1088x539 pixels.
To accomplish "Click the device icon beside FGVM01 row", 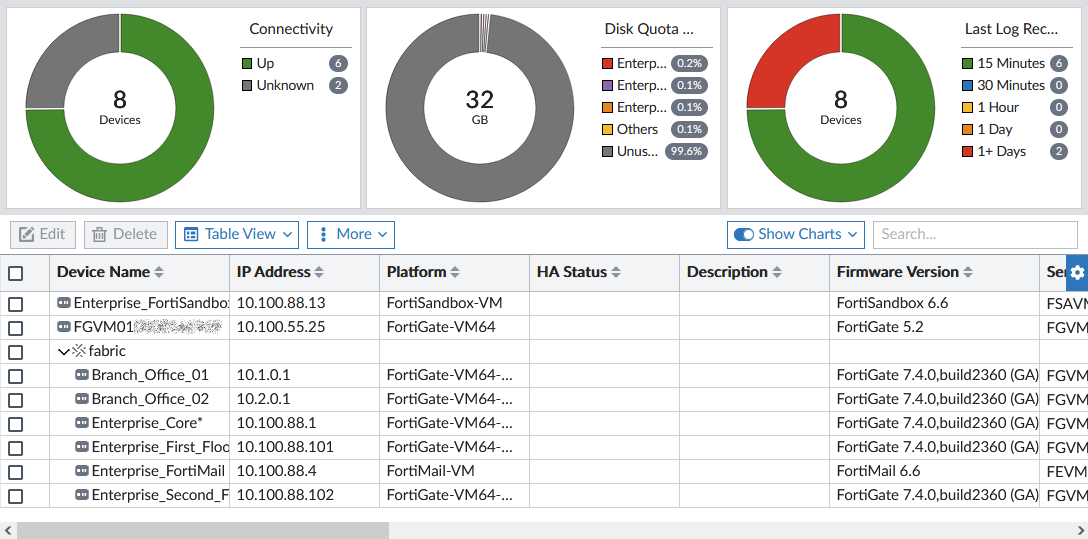I will click(x=64, y=327).
